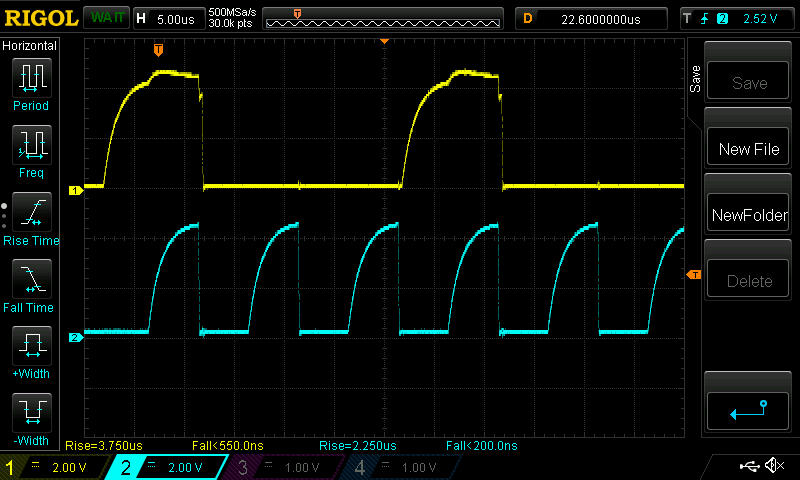This screenshot has width=800, height=480.
Task: Click the orange trigger level marker at right edge
Action: pyautogui.click(x=694, y=275)
